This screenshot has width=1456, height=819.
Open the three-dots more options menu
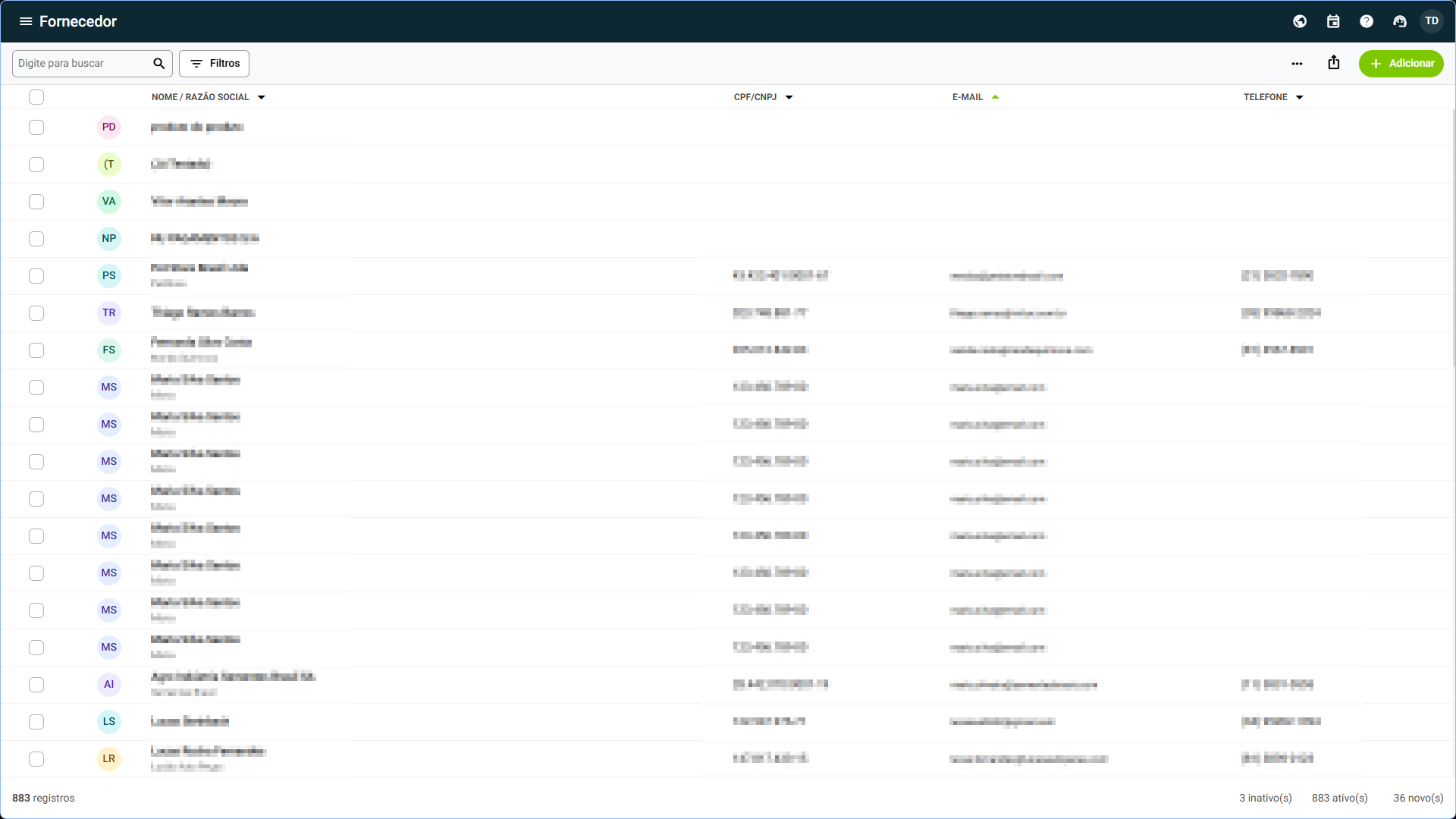[1297, 64]
